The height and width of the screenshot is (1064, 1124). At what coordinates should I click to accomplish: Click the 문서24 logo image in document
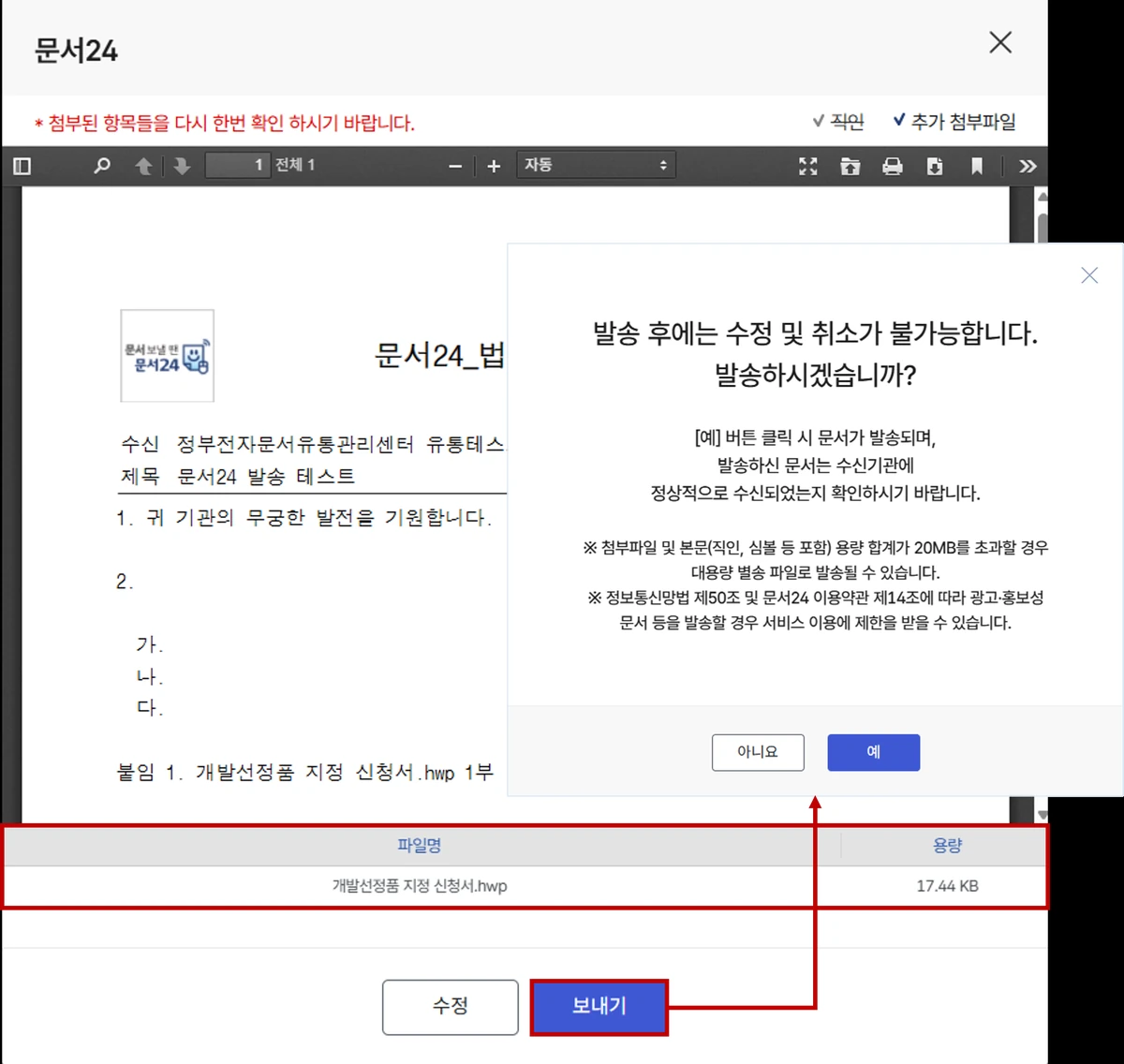coord(168,356)
